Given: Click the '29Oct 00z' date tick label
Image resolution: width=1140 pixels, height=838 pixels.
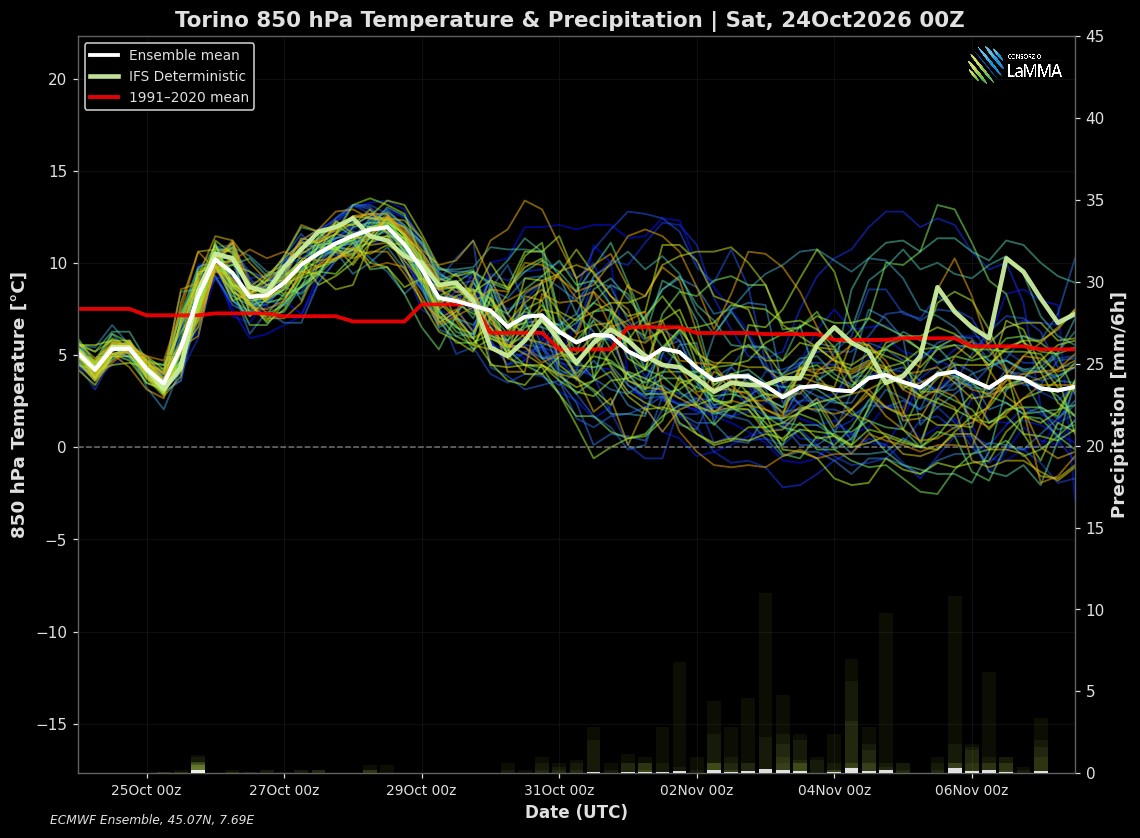Looking at the screenshot, I should pyautogui.click(x=422, y=790).
